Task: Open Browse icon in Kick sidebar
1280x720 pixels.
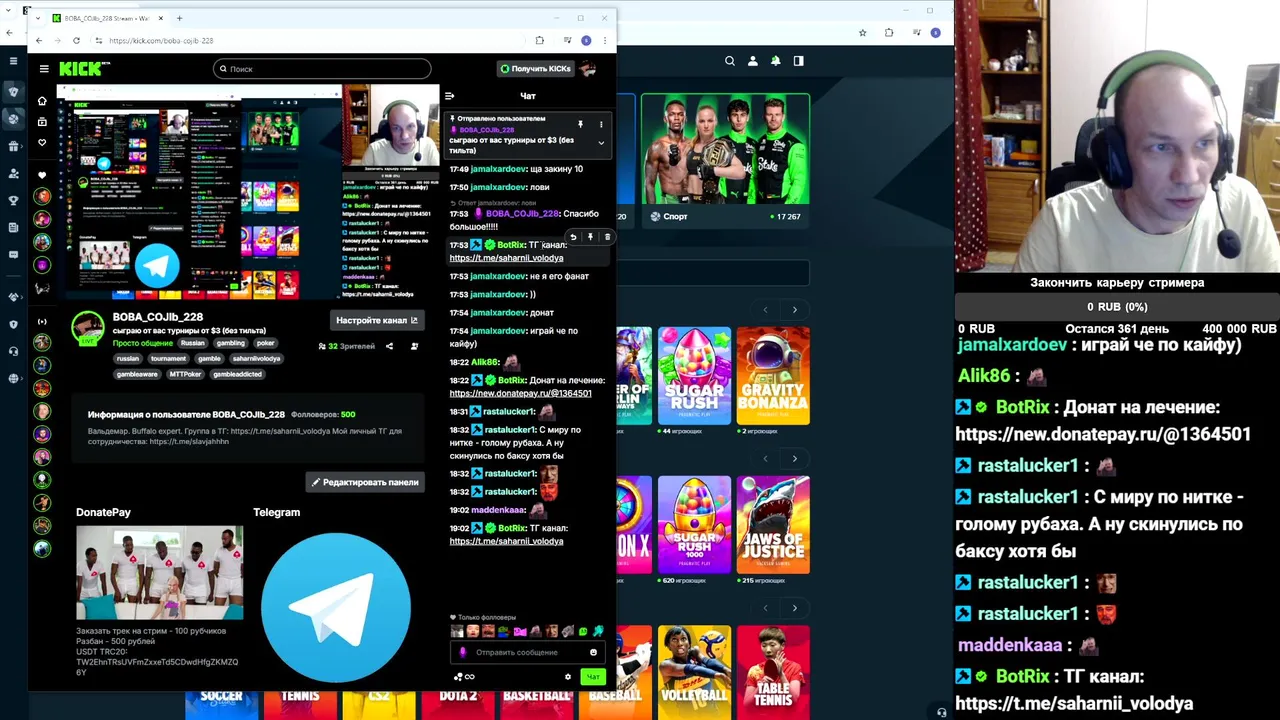Action: (42, 122)
